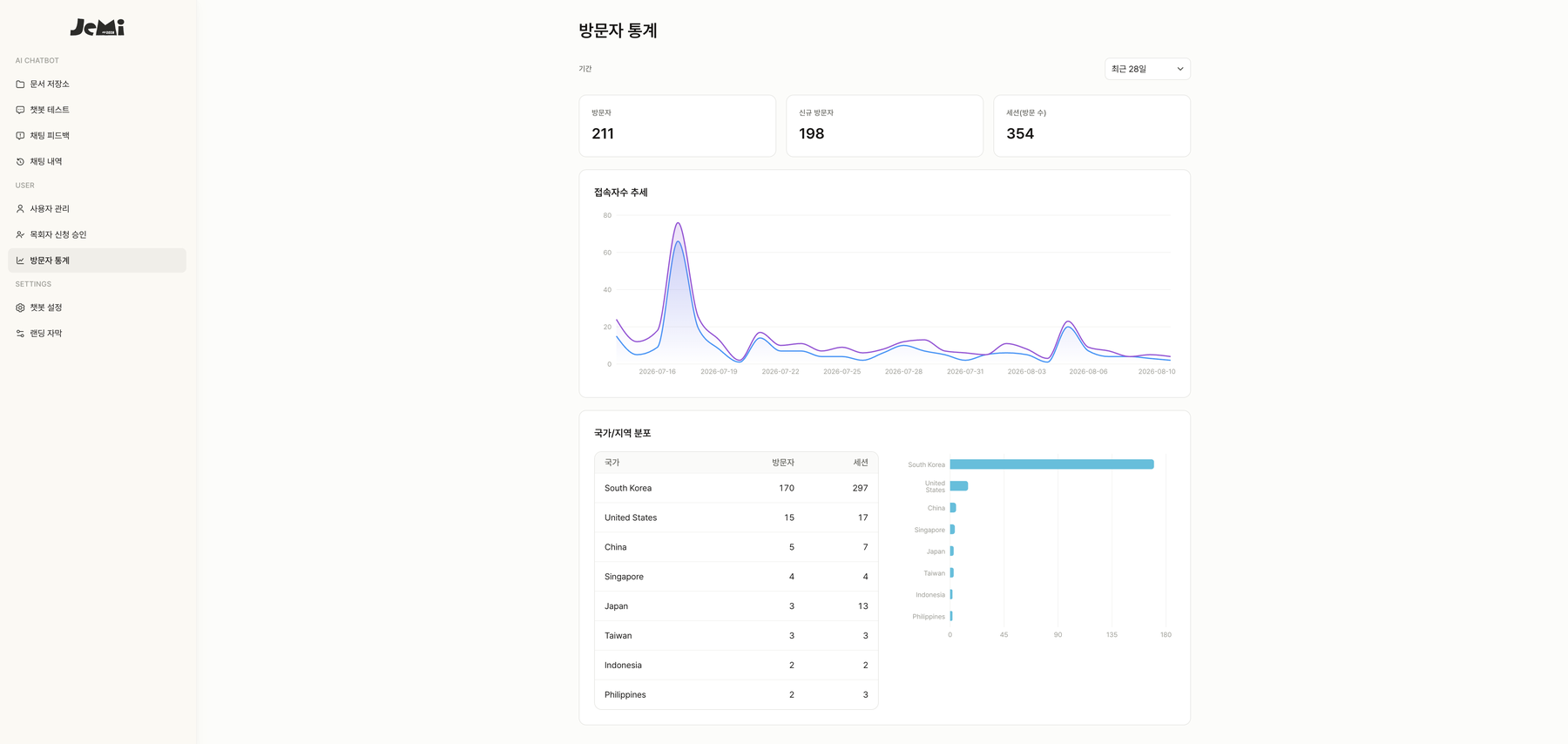Go to 챗봇 테스트 page
1568x744 pixels.
coord(97,110)
